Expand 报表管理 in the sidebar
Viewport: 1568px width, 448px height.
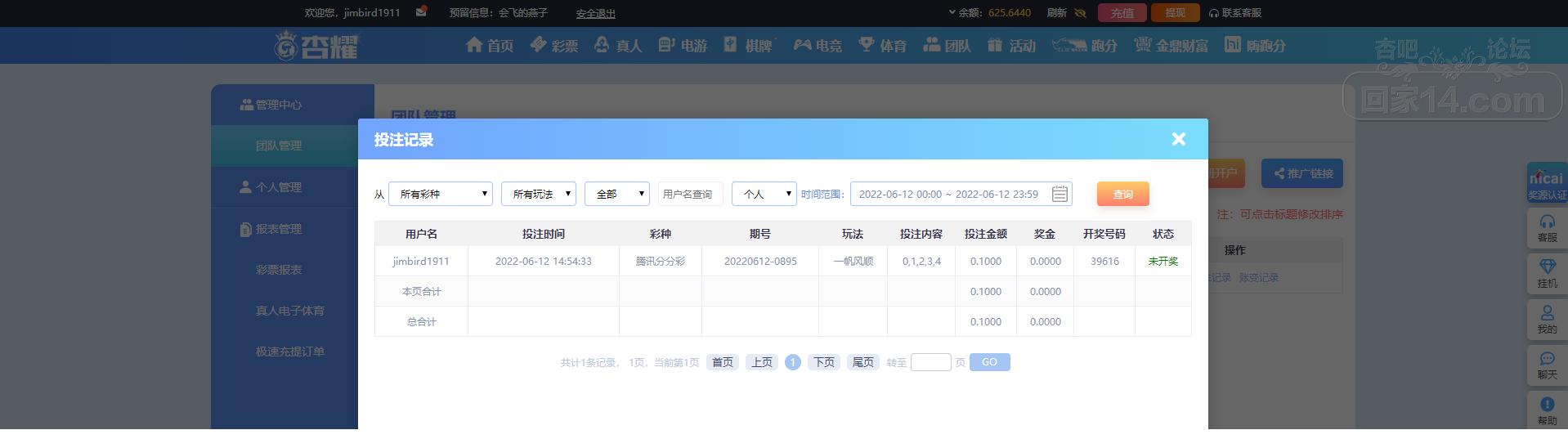pos(293,230)
